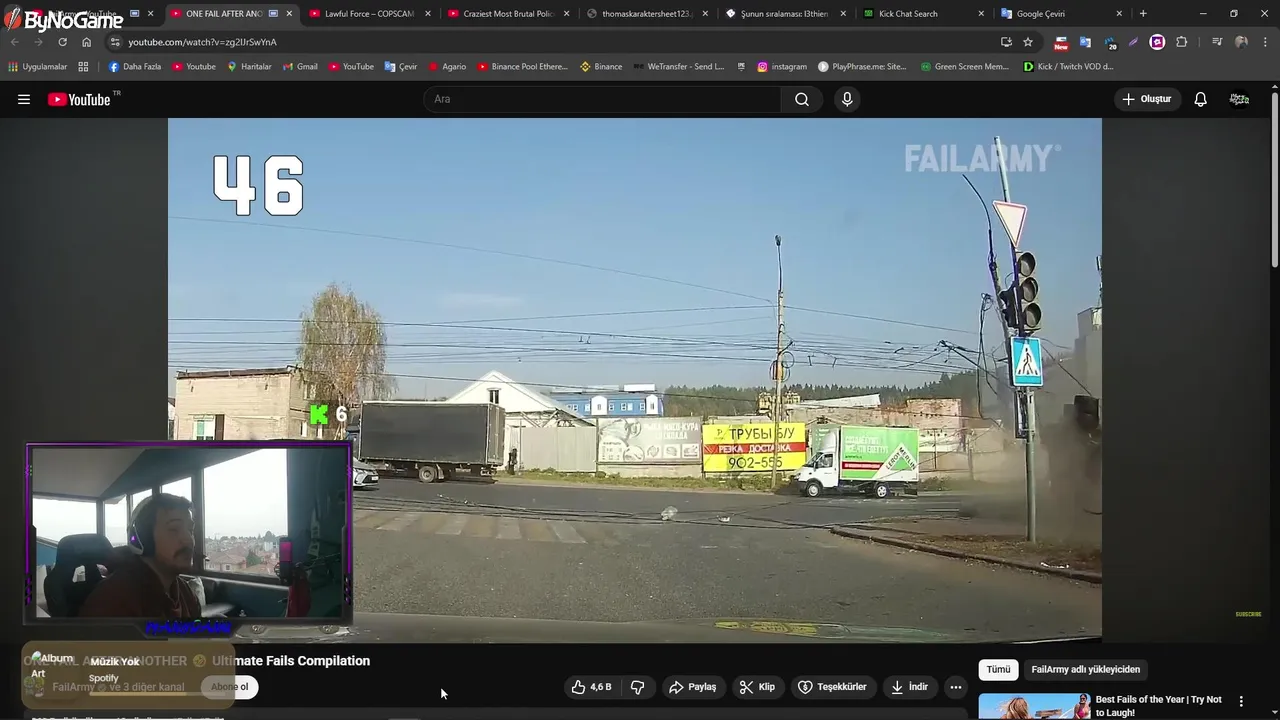
Task: Click the Abone ol subscribe button
Action: [229, 687]
